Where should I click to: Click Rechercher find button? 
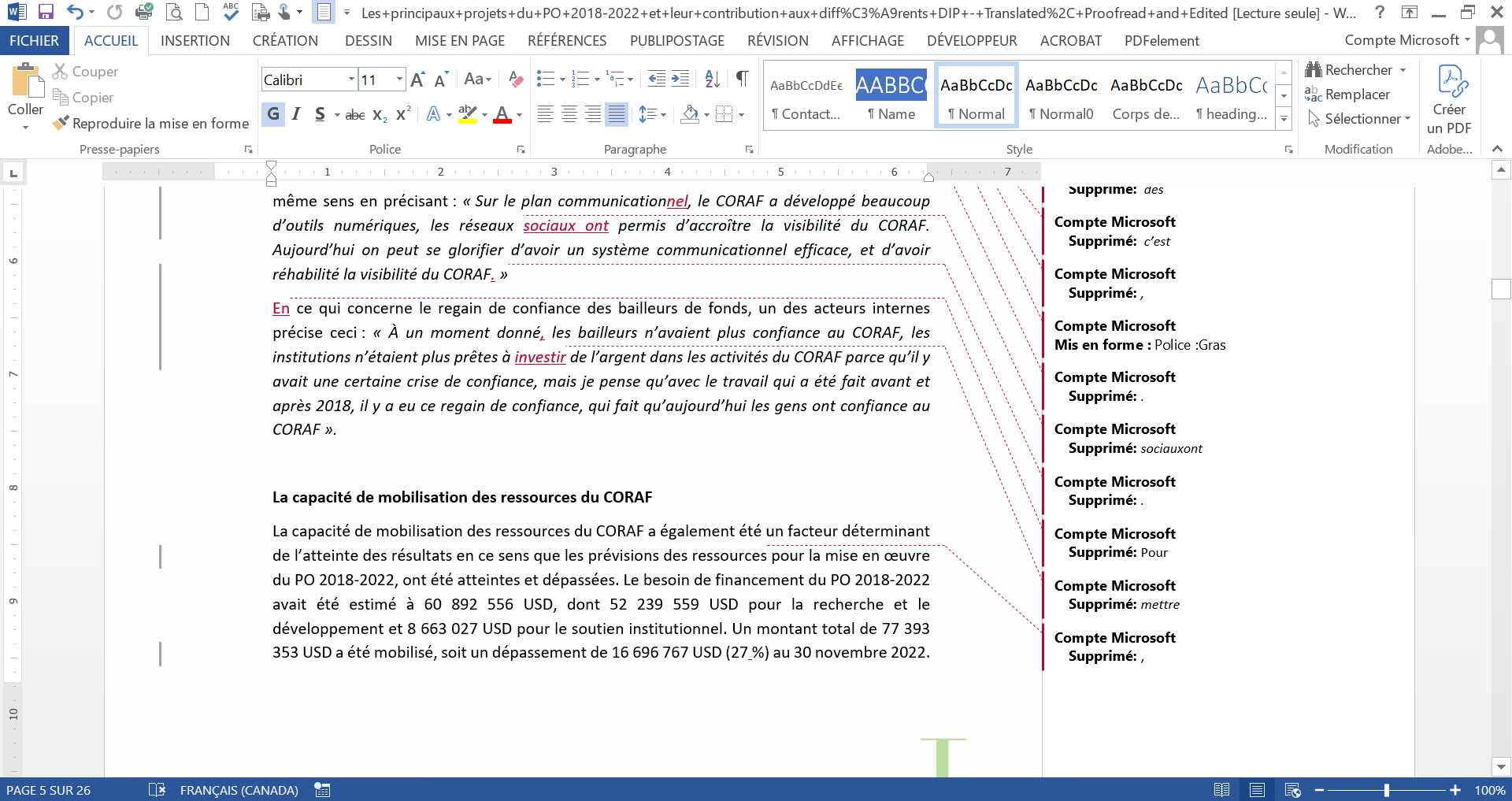pos(1349,70)
